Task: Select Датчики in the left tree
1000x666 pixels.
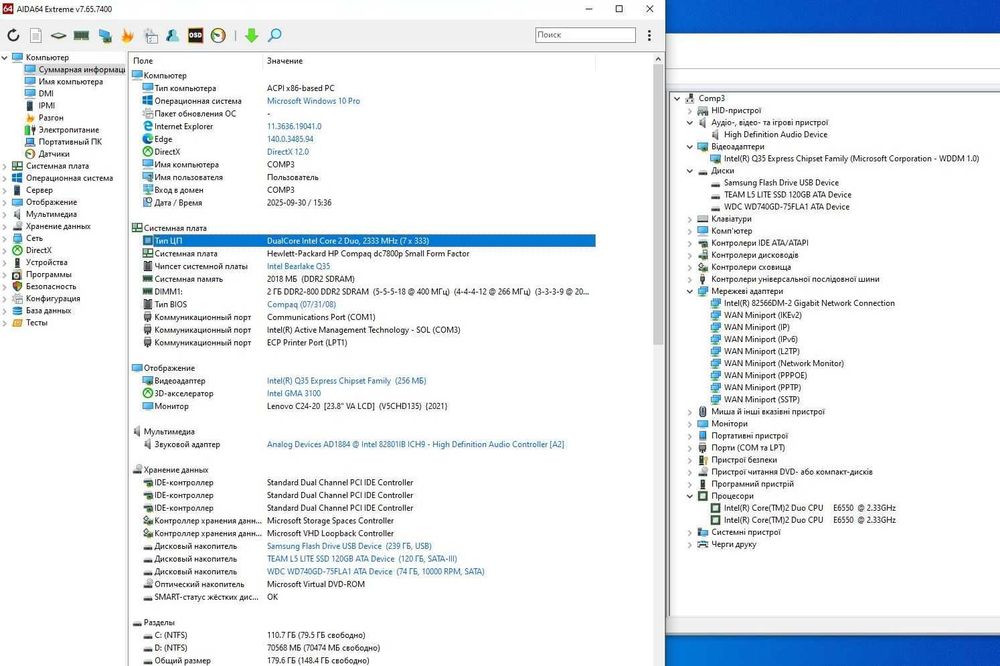Action: point(54,154)
